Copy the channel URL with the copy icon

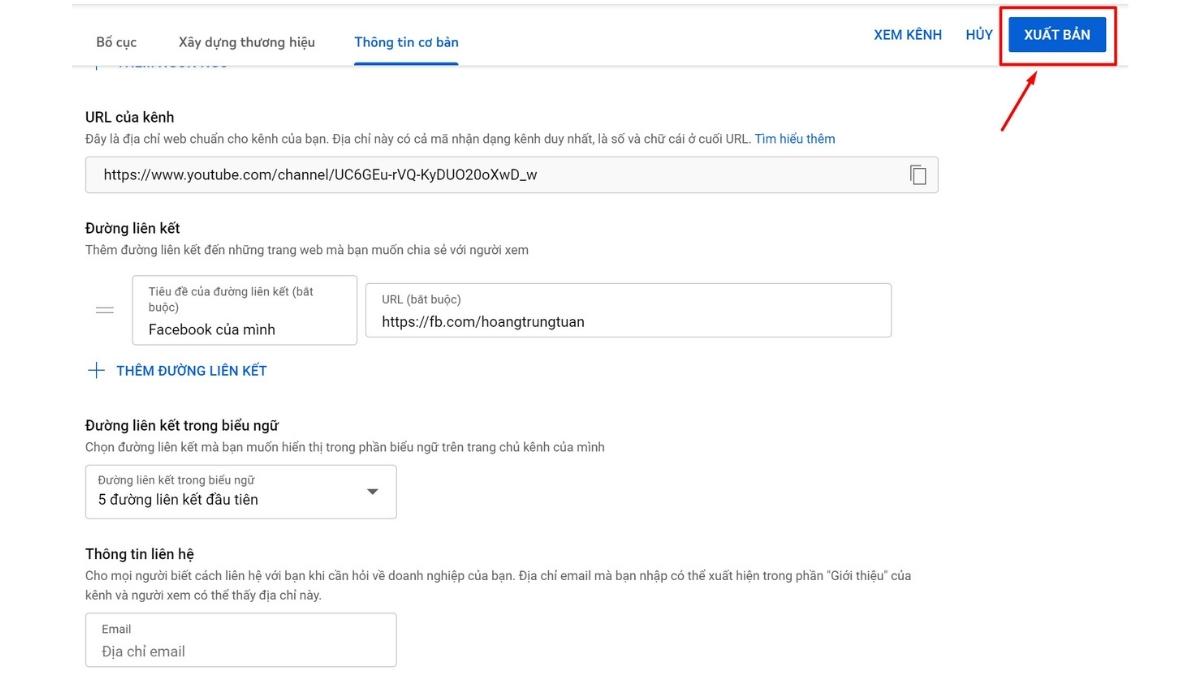tap(918, 175)
